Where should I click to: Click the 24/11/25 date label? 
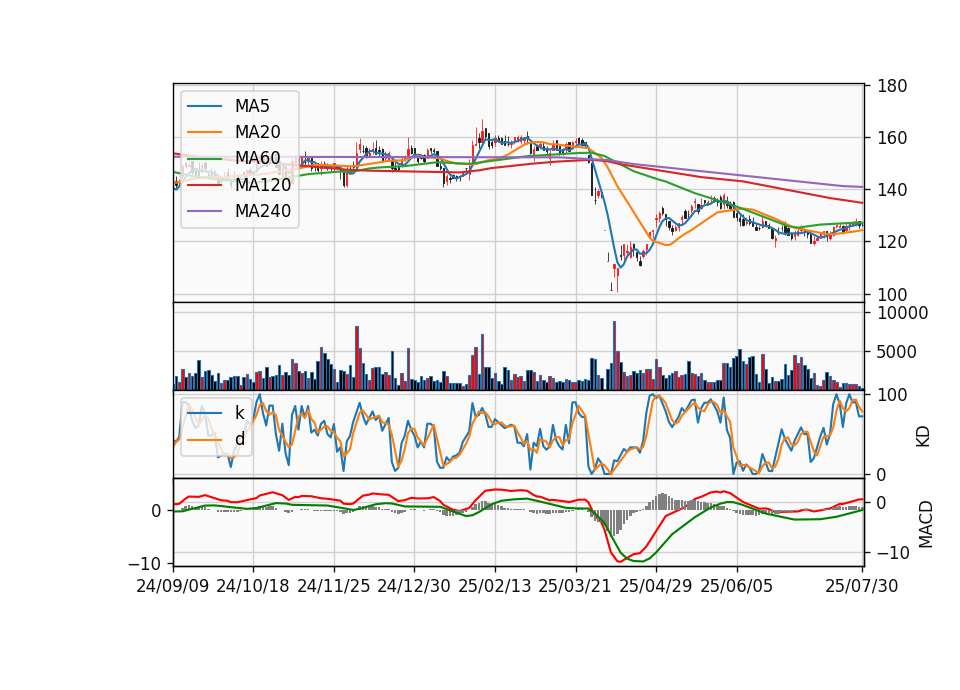point(334,586)
